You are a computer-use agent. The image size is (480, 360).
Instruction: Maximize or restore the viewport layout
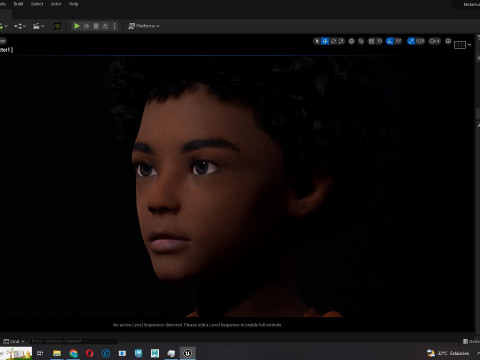448,41
